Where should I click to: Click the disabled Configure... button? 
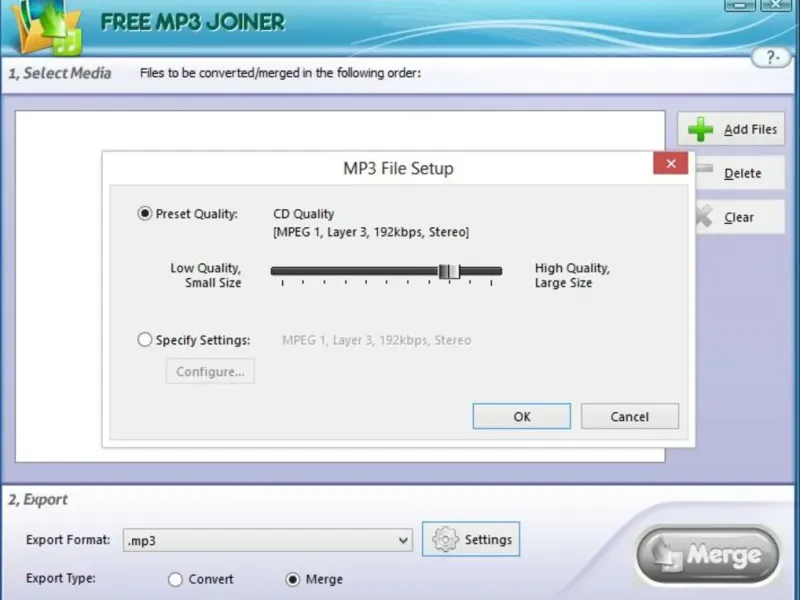click(210, 371)
